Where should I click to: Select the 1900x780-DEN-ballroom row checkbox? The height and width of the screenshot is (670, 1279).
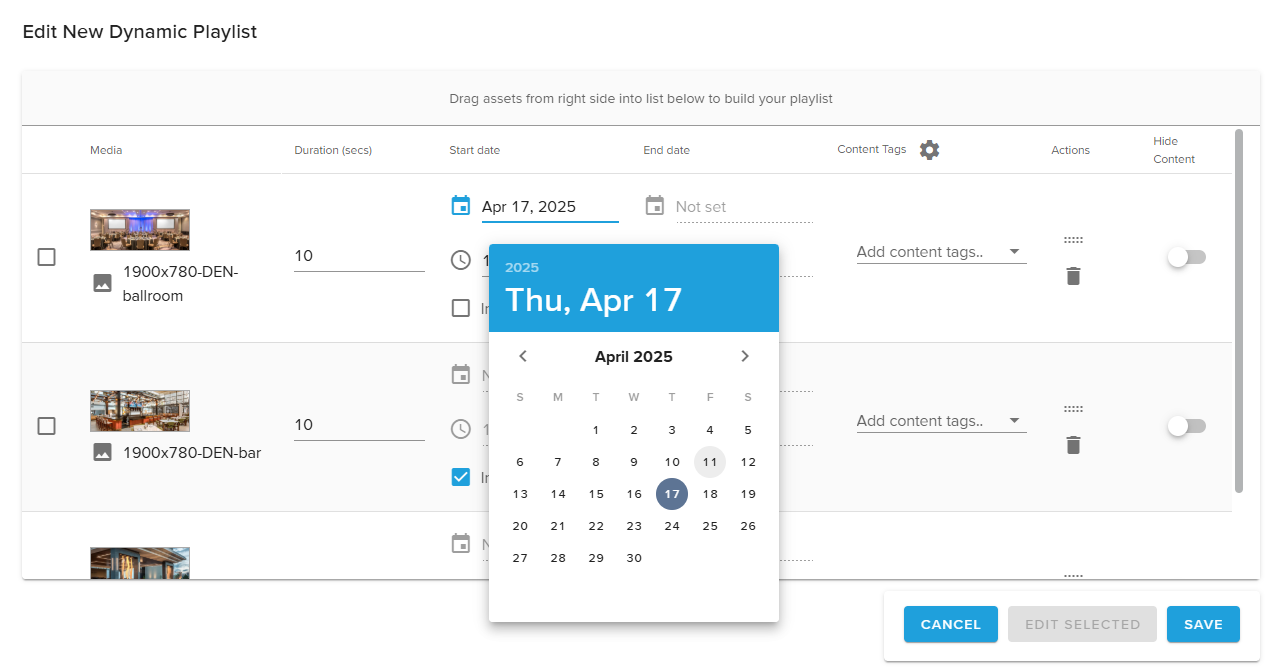point(46,257)
